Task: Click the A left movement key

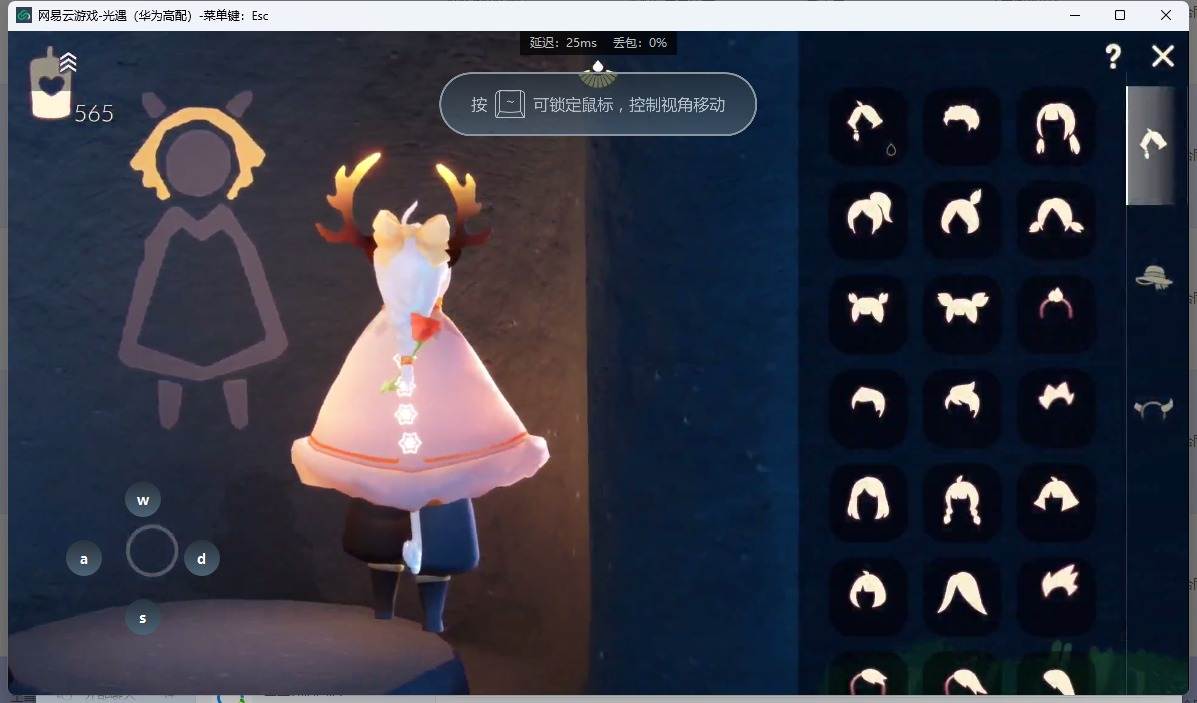Action: coord(84,559)
